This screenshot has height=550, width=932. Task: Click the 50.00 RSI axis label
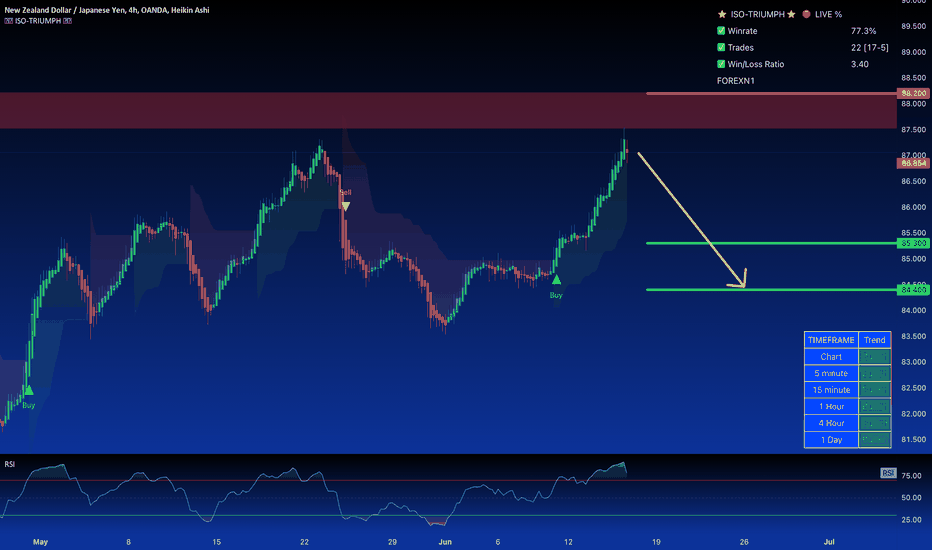(x=911, y=498)
